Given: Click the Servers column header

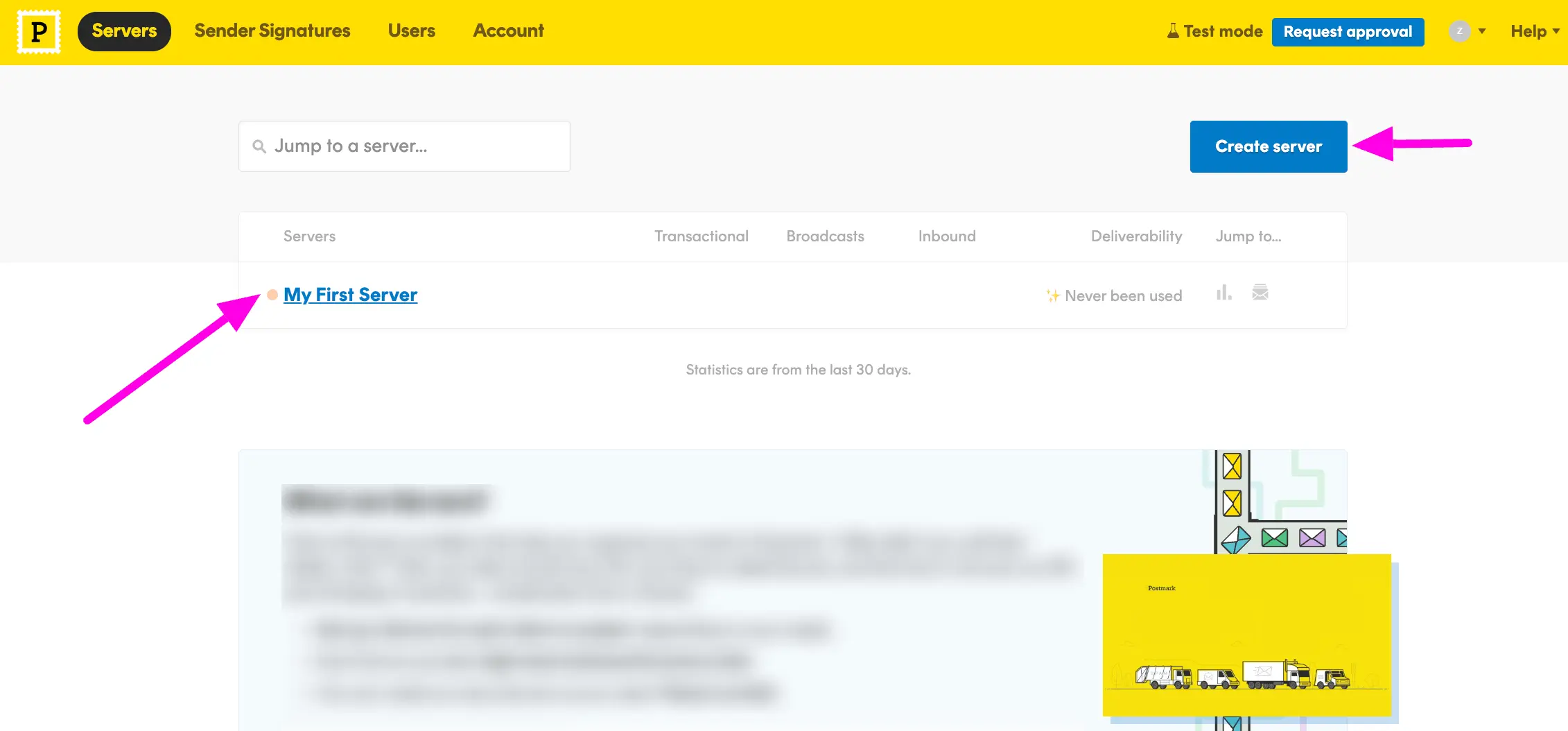Looking at the screenshot, I should (309, 237).
